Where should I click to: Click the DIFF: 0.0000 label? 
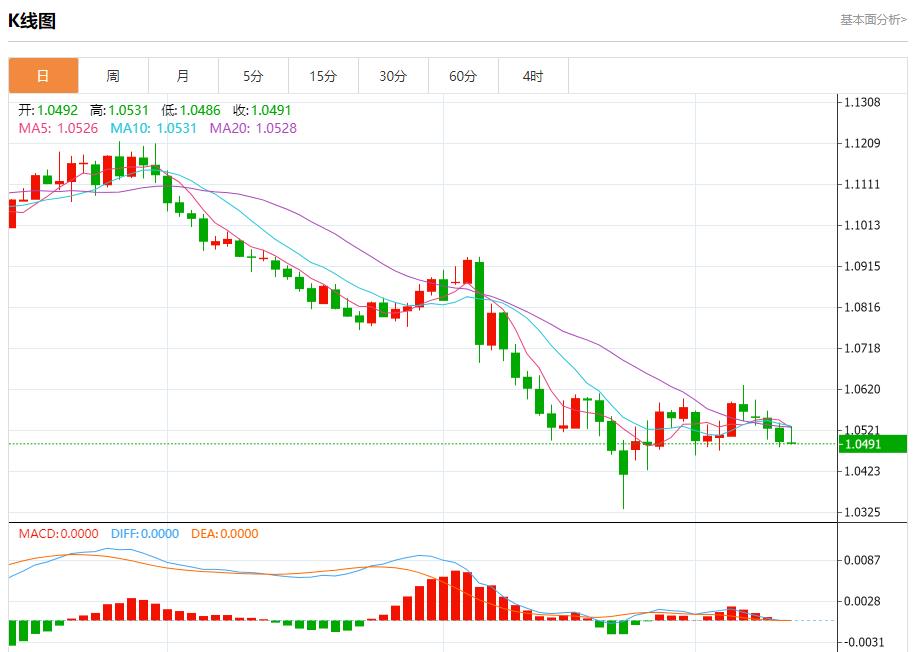pos(145,534)
